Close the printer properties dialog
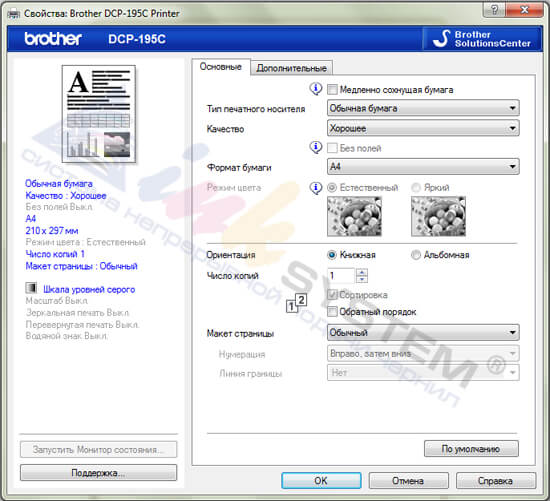The image size is (550, 501). [524, 9]
